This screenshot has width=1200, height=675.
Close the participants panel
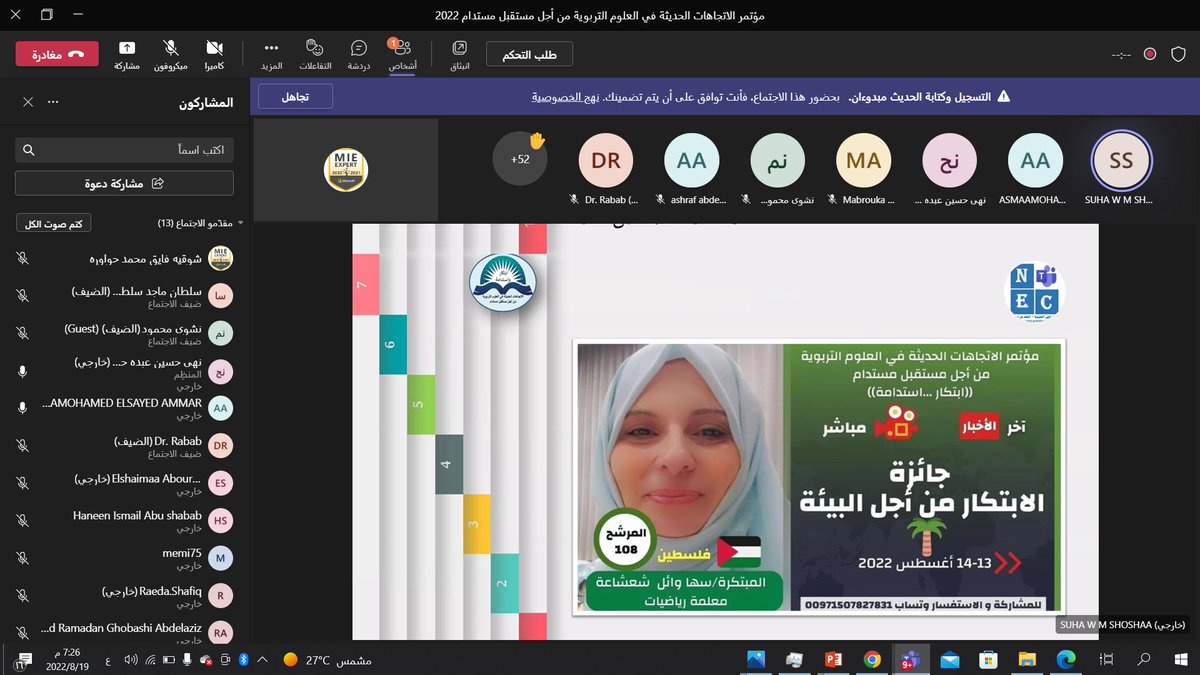tap(27, 102)
